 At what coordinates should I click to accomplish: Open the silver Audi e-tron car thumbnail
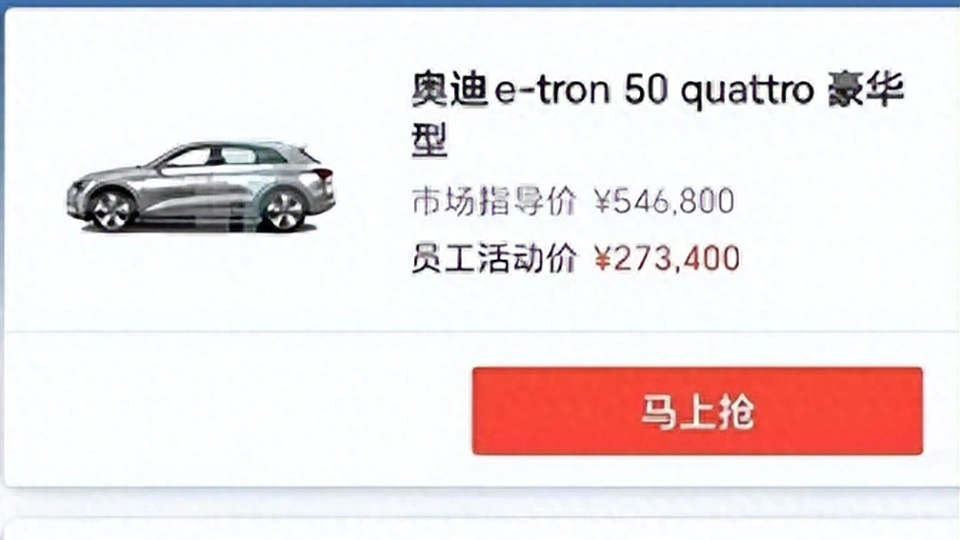(201, 187)
